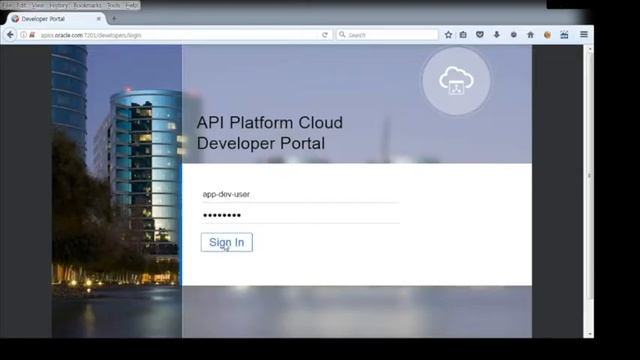
Task: Open the Tools menu
Action: coord(114,5)
